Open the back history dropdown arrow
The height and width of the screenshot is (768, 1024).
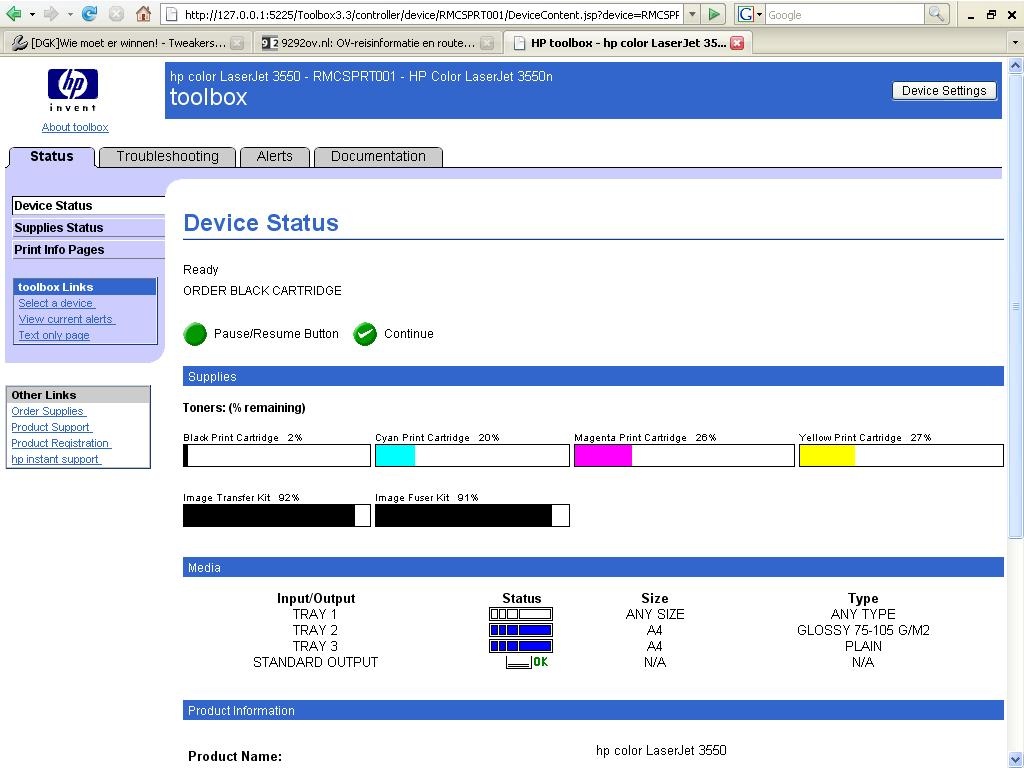click(x=32, y=14)
